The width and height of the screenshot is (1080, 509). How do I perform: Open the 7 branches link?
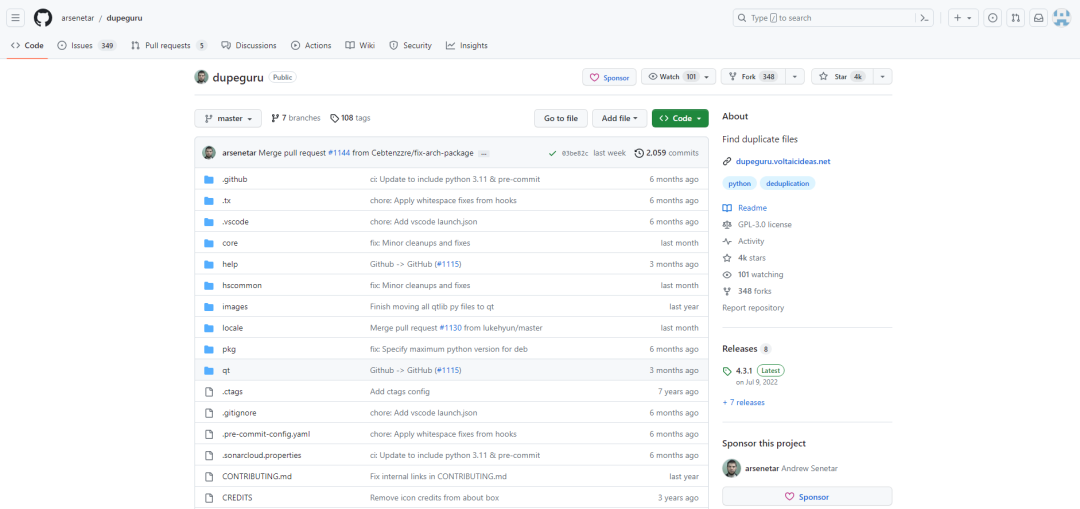295,118
